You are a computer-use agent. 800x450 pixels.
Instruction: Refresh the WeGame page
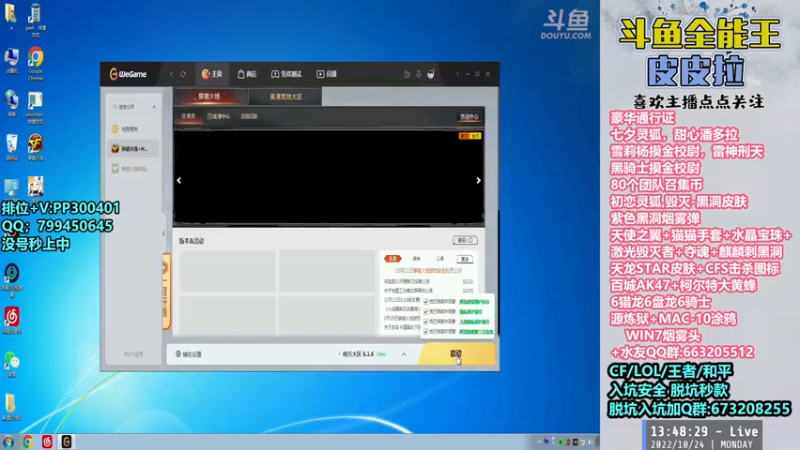[x=183, y=74]
